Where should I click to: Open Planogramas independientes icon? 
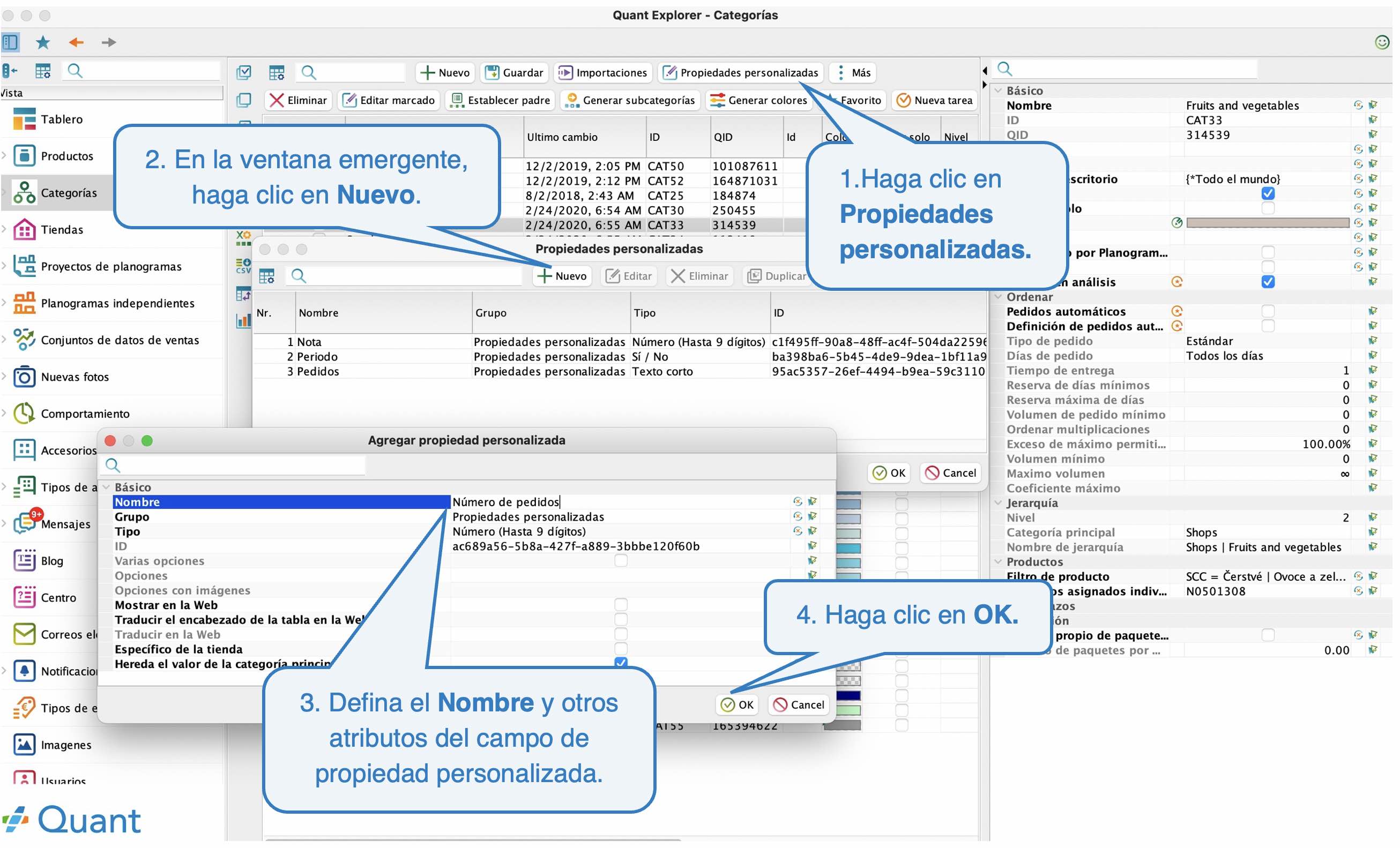[24, 303]
